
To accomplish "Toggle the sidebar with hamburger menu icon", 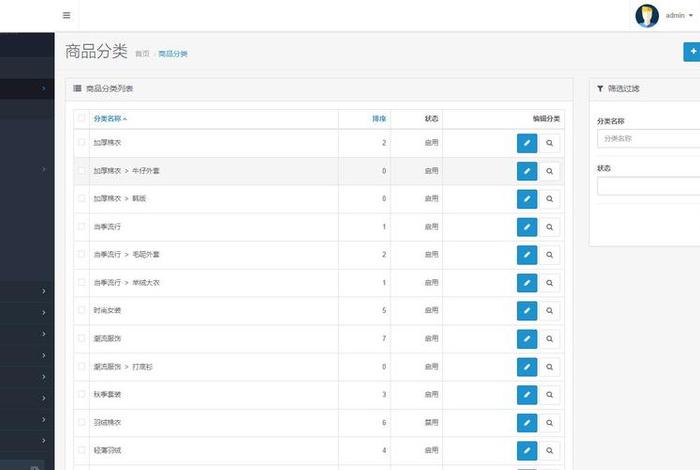I will pos(66,15).
